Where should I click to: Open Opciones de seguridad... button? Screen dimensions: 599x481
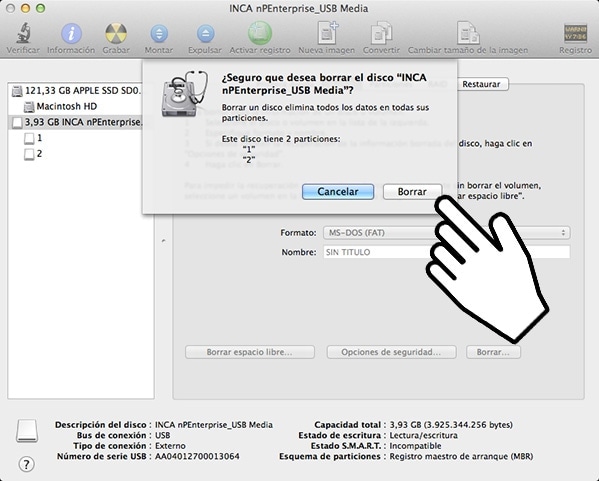(x=391, y=352)
